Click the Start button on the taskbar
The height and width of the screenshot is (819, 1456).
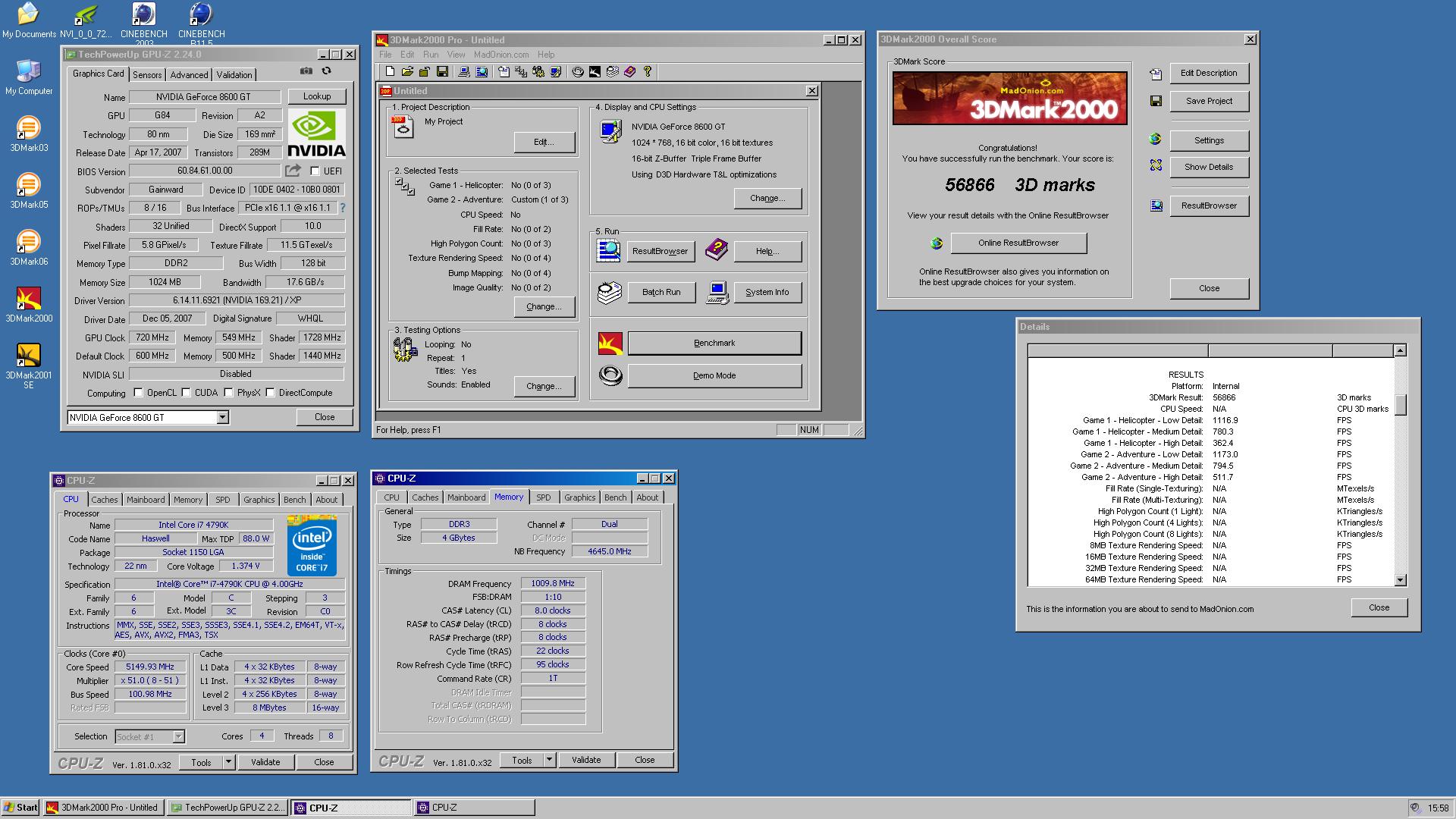20,808
